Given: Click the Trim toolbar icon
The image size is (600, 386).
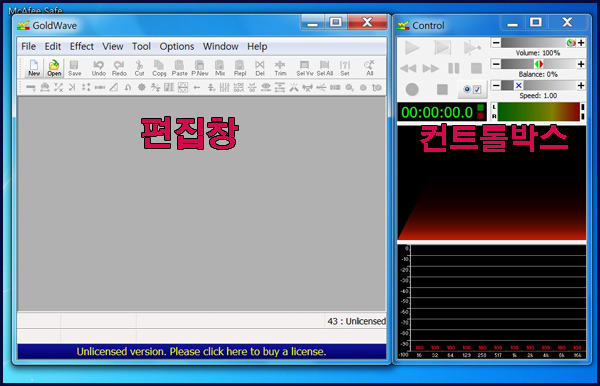Looking at the screenshot, I should coord(280,68).
